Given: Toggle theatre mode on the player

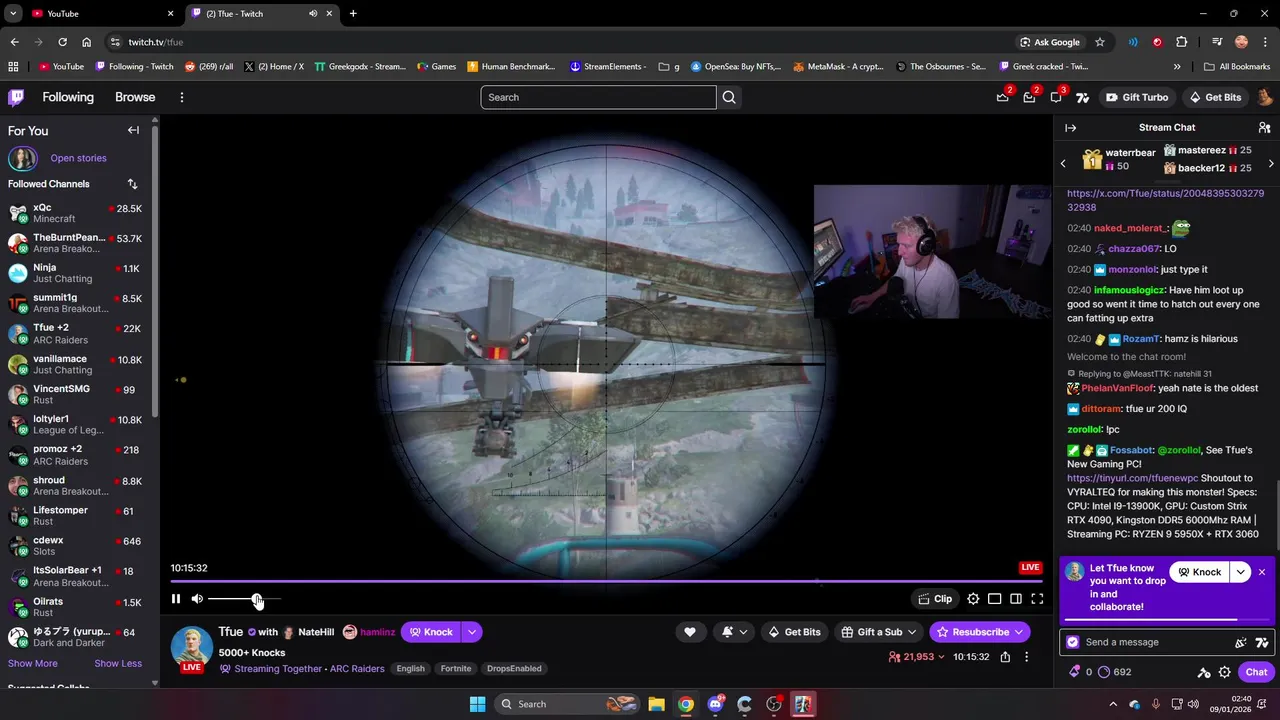Looking at the screenshot, I should 995,599.
